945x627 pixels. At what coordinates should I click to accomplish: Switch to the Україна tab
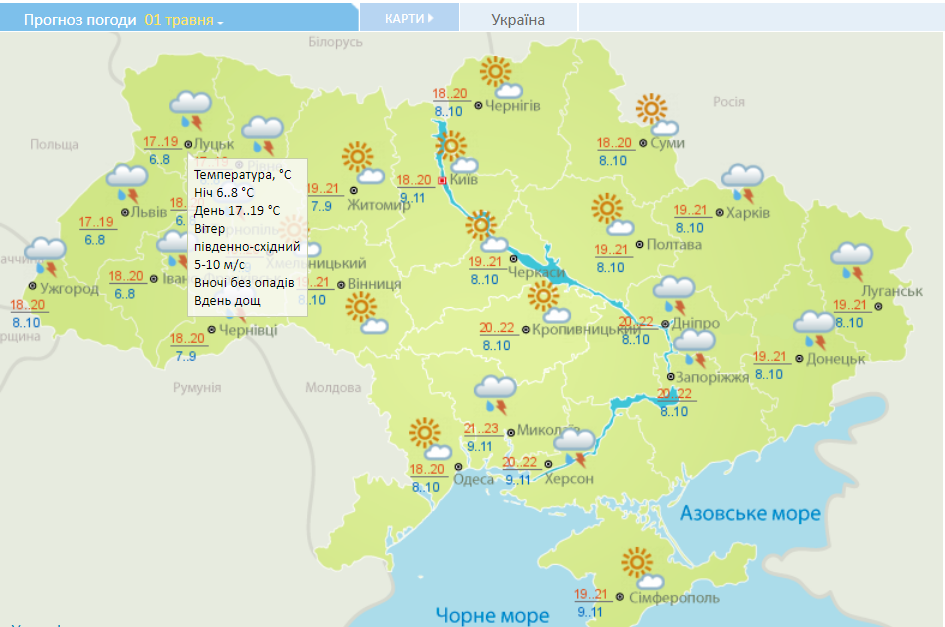517,17
